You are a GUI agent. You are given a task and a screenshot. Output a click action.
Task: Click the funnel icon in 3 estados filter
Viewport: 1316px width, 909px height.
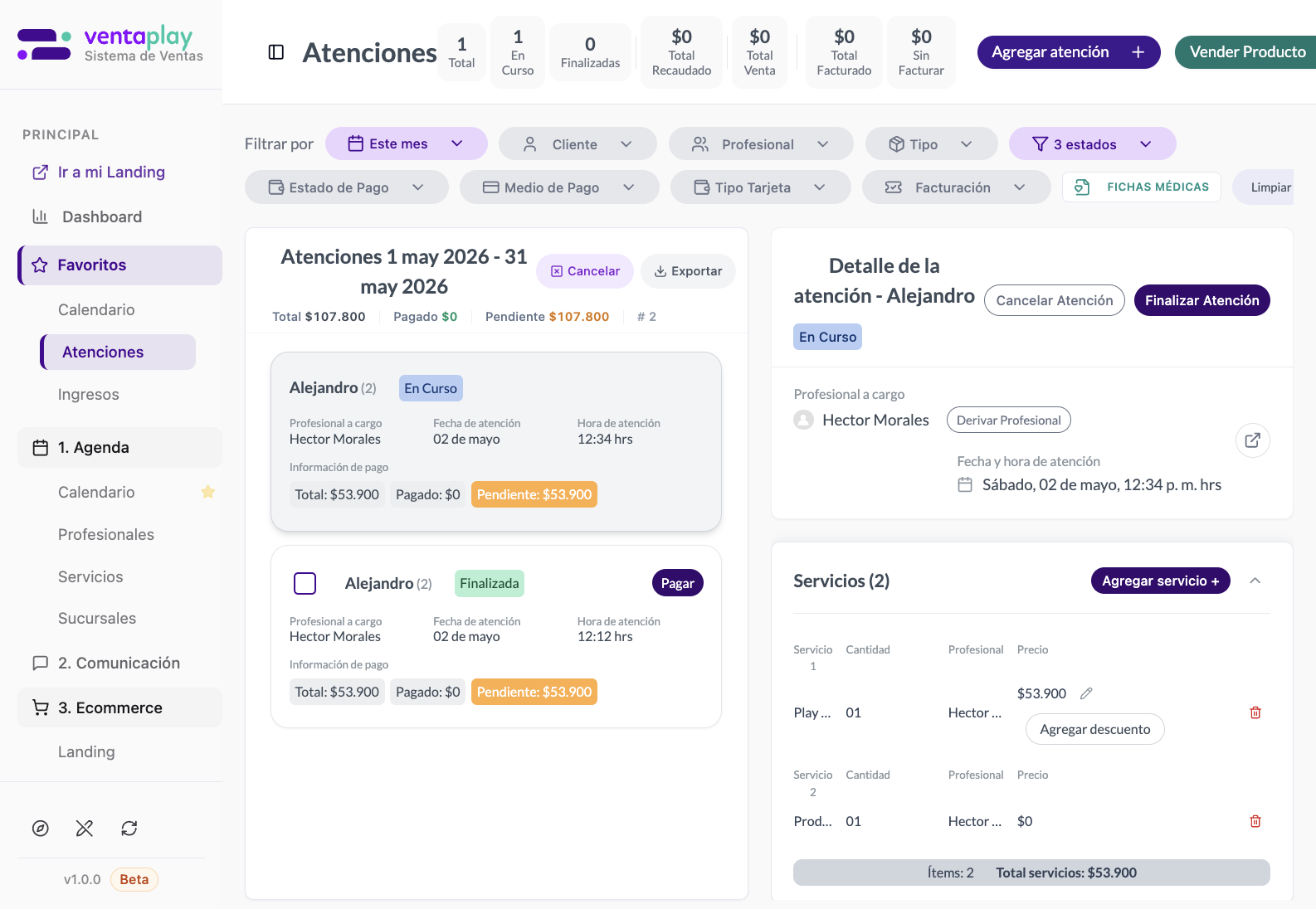point(1040,144)
